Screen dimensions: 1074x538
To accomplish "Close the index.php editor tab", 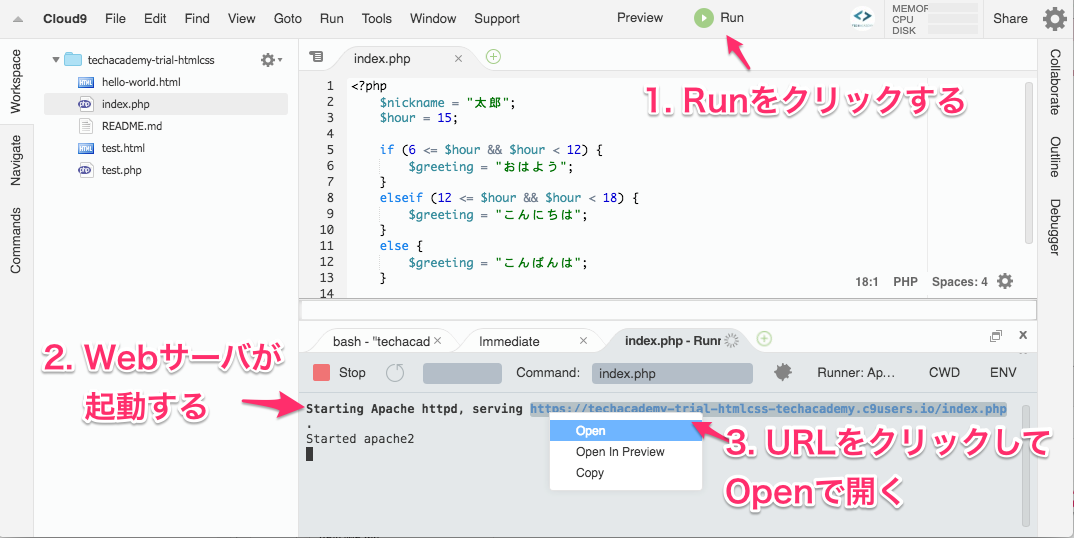I will coord(459,58).
